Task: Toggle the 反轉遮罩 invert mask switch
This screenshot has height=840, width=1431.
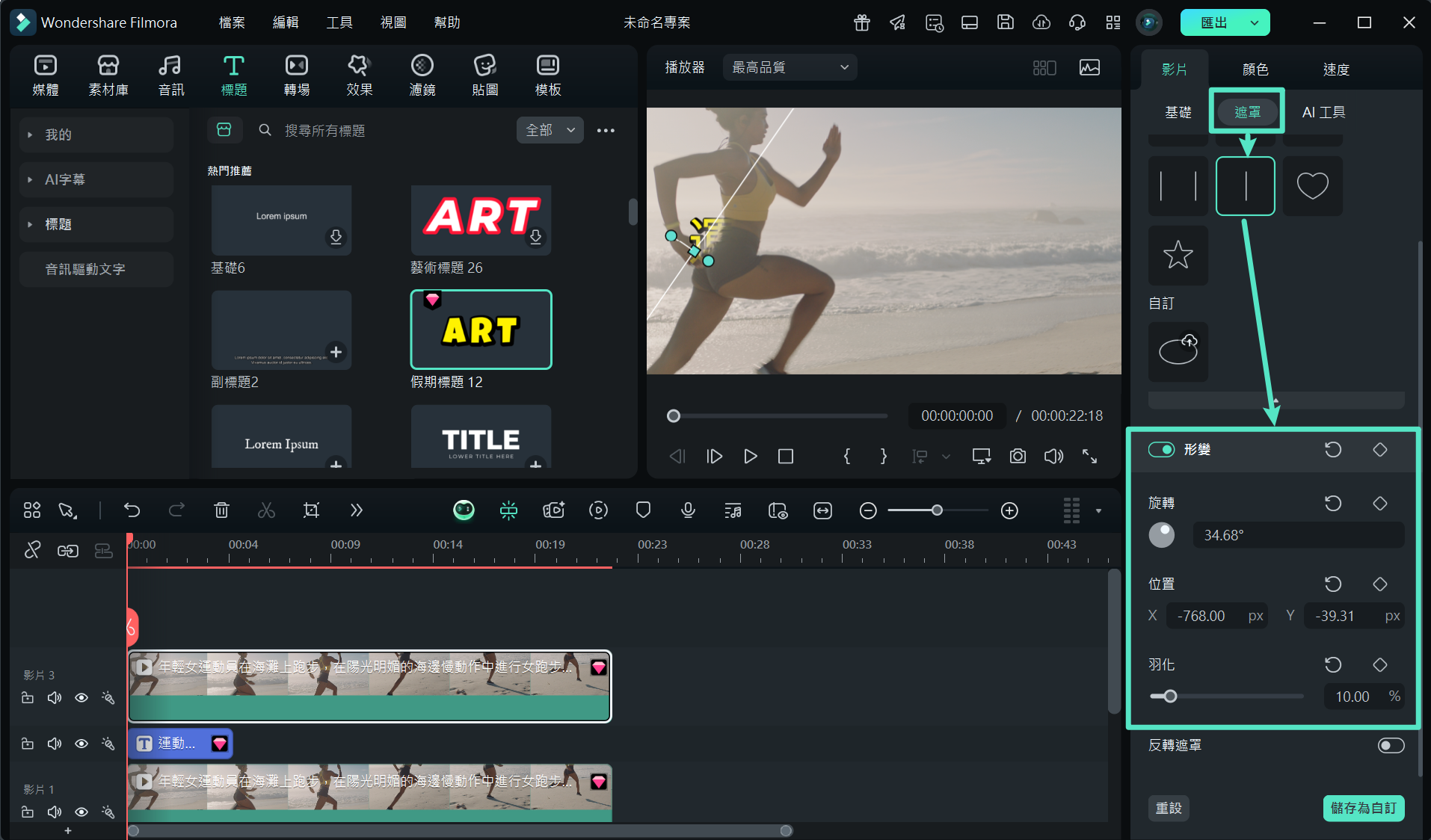Action: tap(1391, 745)
